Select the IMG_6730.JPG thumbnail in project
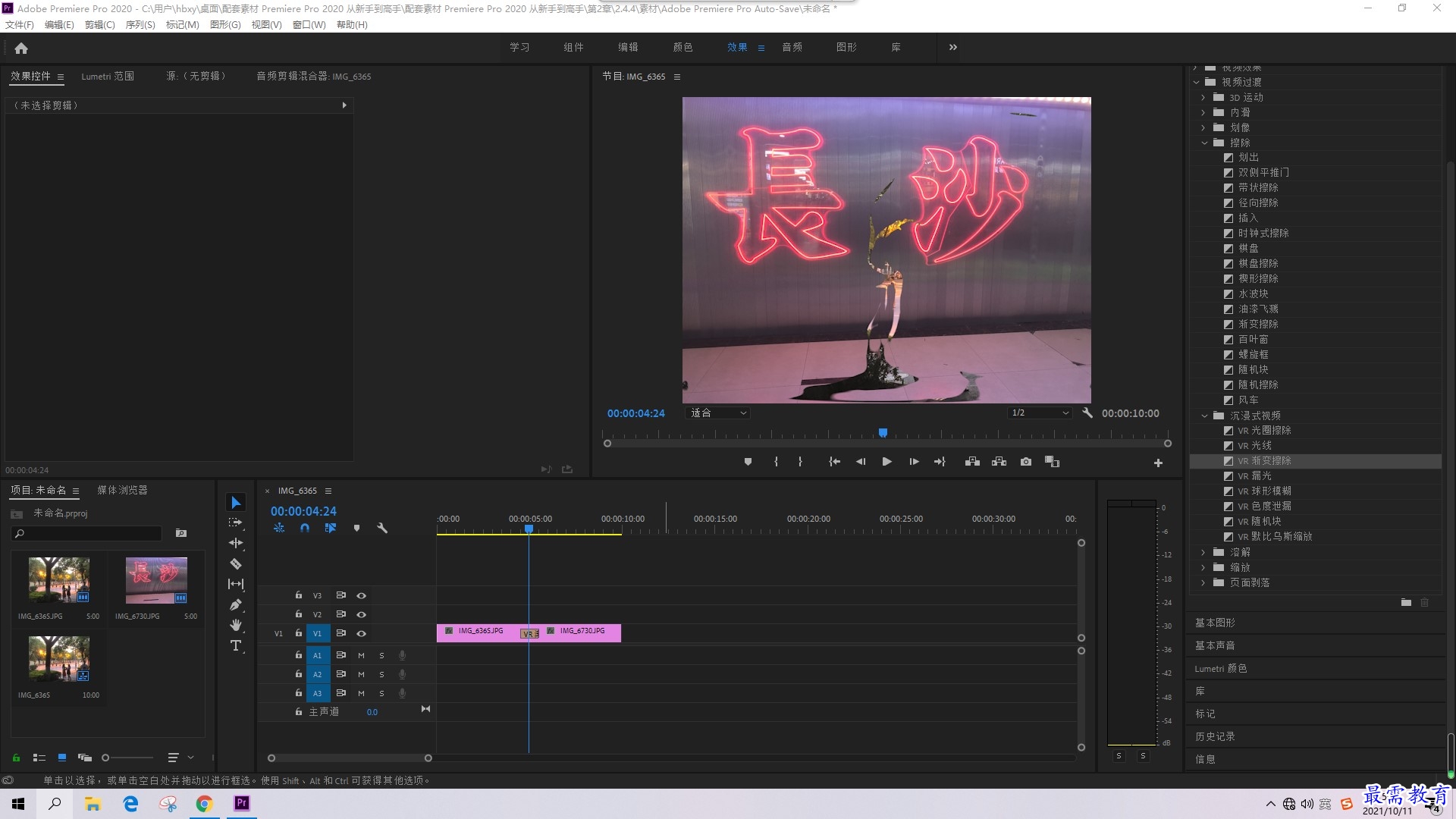Image resolution: width=1456 pixels, height=819 pixels. point(156,580)
